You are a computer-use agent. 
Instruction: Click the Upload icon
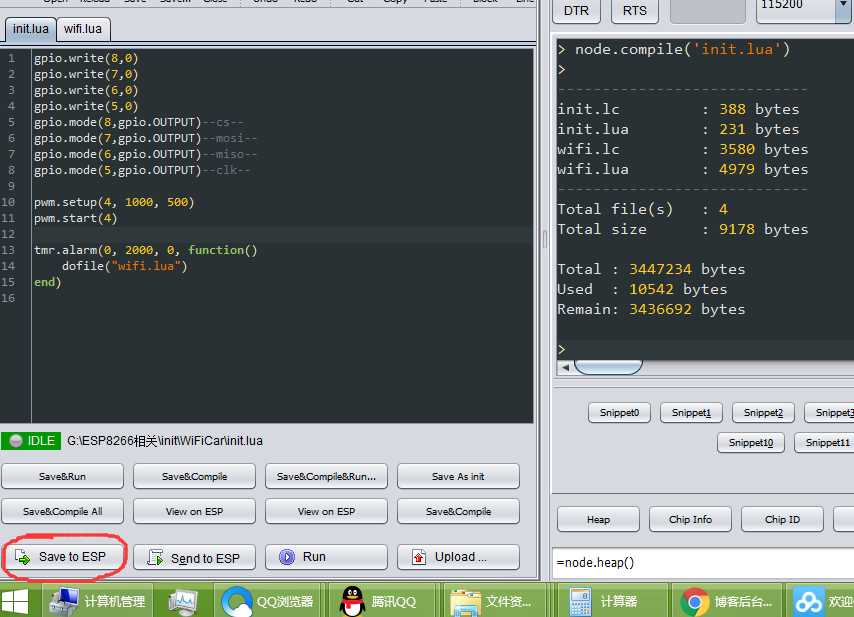pyautogui.click(x=419, y=557)
